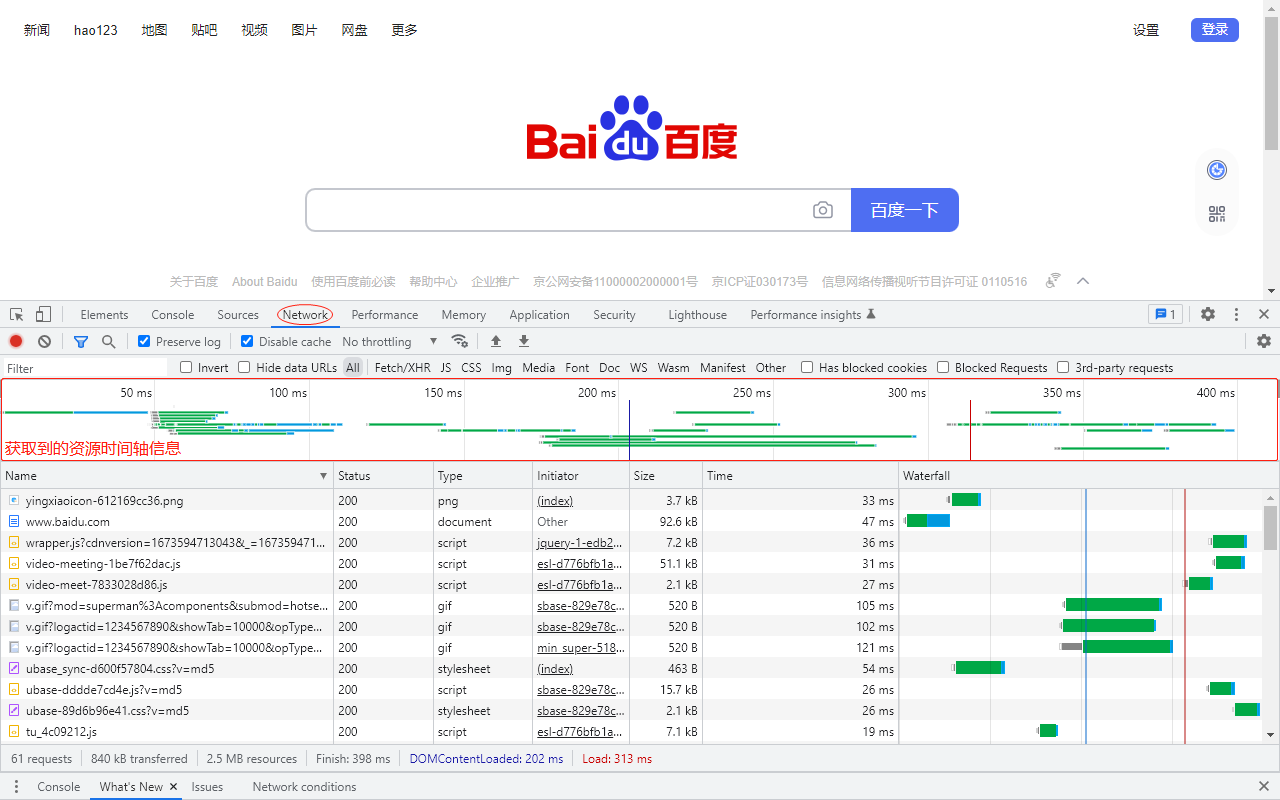Check Has blocked cookies
This screenshot has height=800, width=1280.
pos(807,367)
